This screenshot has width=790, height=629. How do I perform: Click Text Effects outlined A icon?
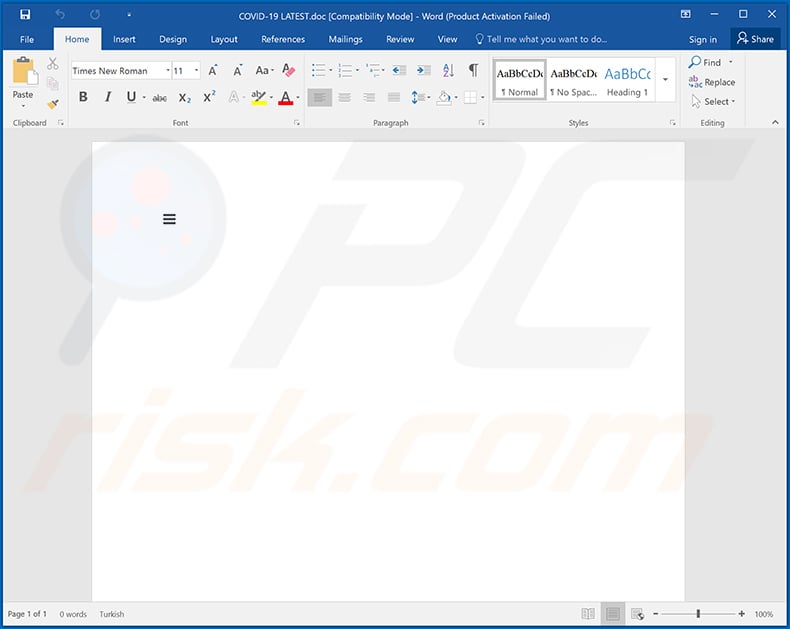coord(233,97)
